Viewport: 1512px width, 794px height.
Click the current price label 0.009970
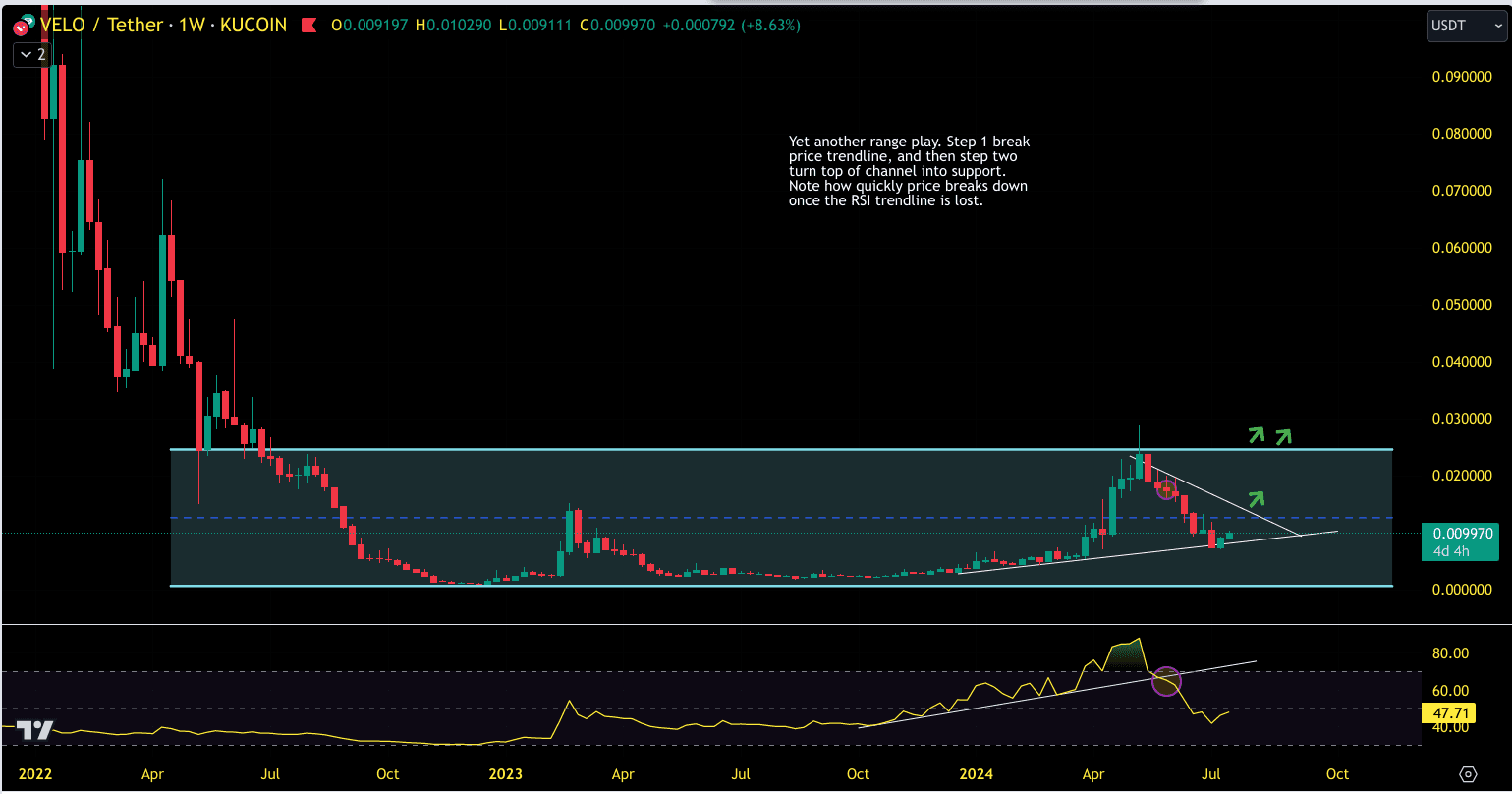click(1463, 534)
